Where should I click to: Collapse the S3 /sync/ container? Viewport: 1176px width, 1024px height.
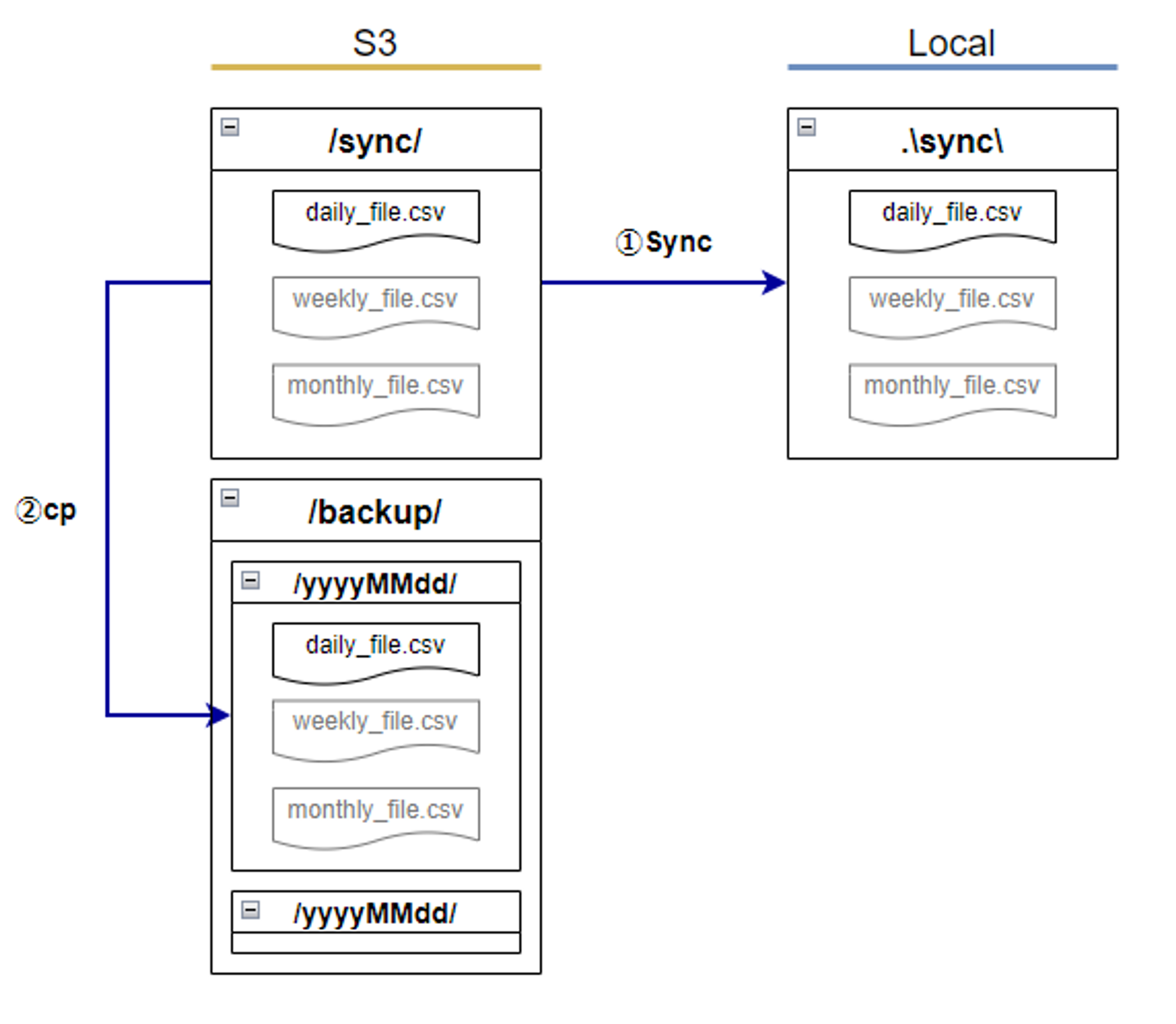[230, 127]
